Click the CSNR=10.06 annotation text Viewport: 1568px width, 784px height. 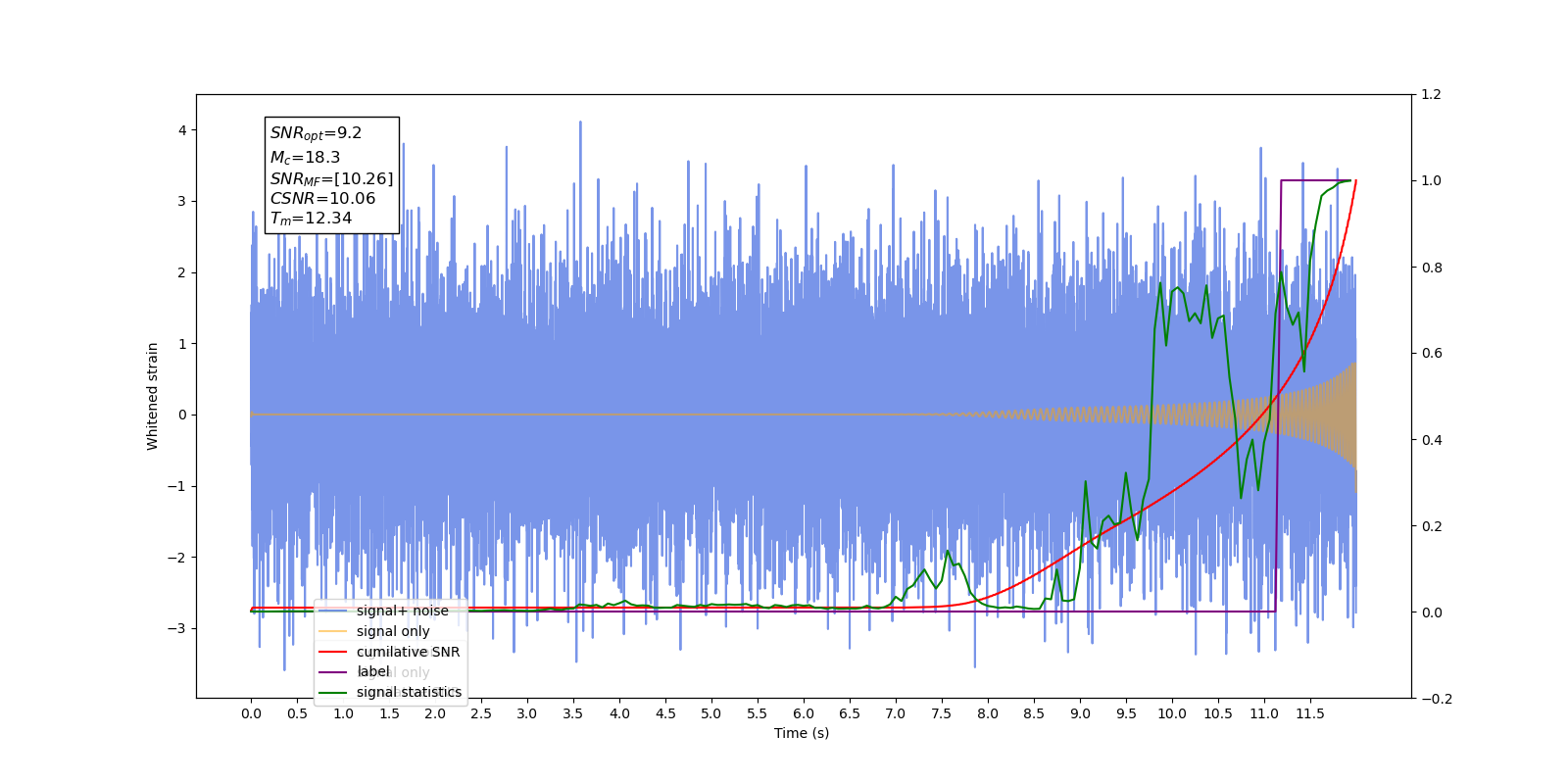pyautogui.click(x=322, y=198)
